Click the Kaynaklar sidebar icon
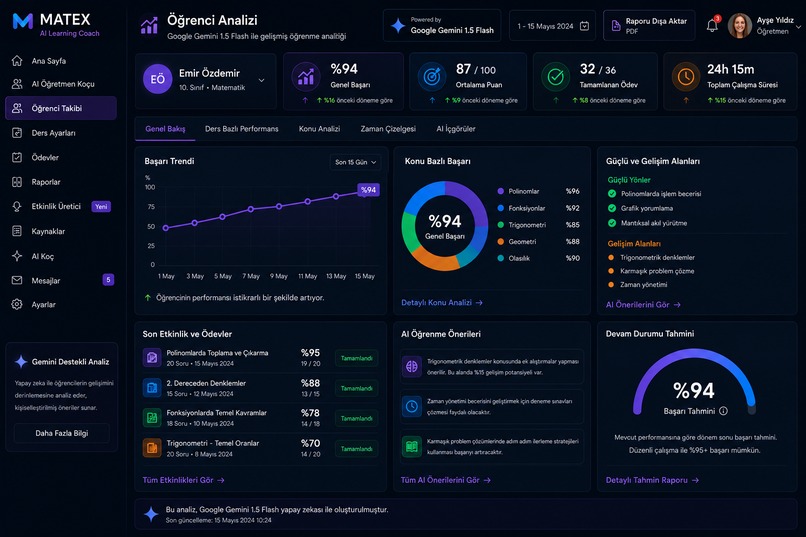Image resolution: width=806 pixels, height=537 pixels. tap(17, 231)
